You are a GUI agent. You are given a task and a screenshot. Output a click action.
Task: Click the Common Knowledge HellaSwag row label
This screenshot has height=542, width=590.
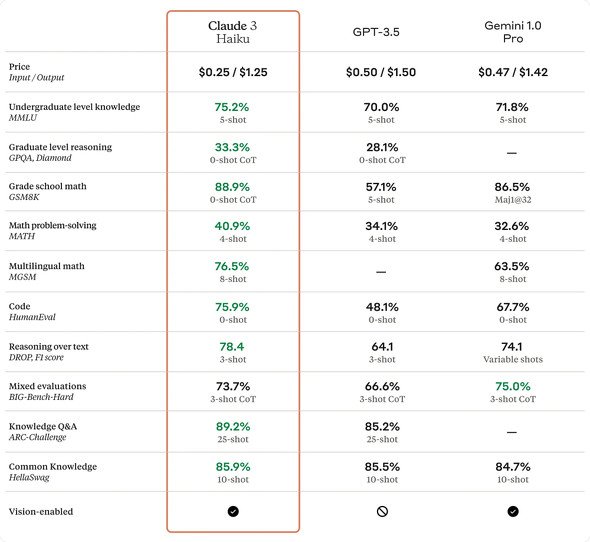[53, 472]
